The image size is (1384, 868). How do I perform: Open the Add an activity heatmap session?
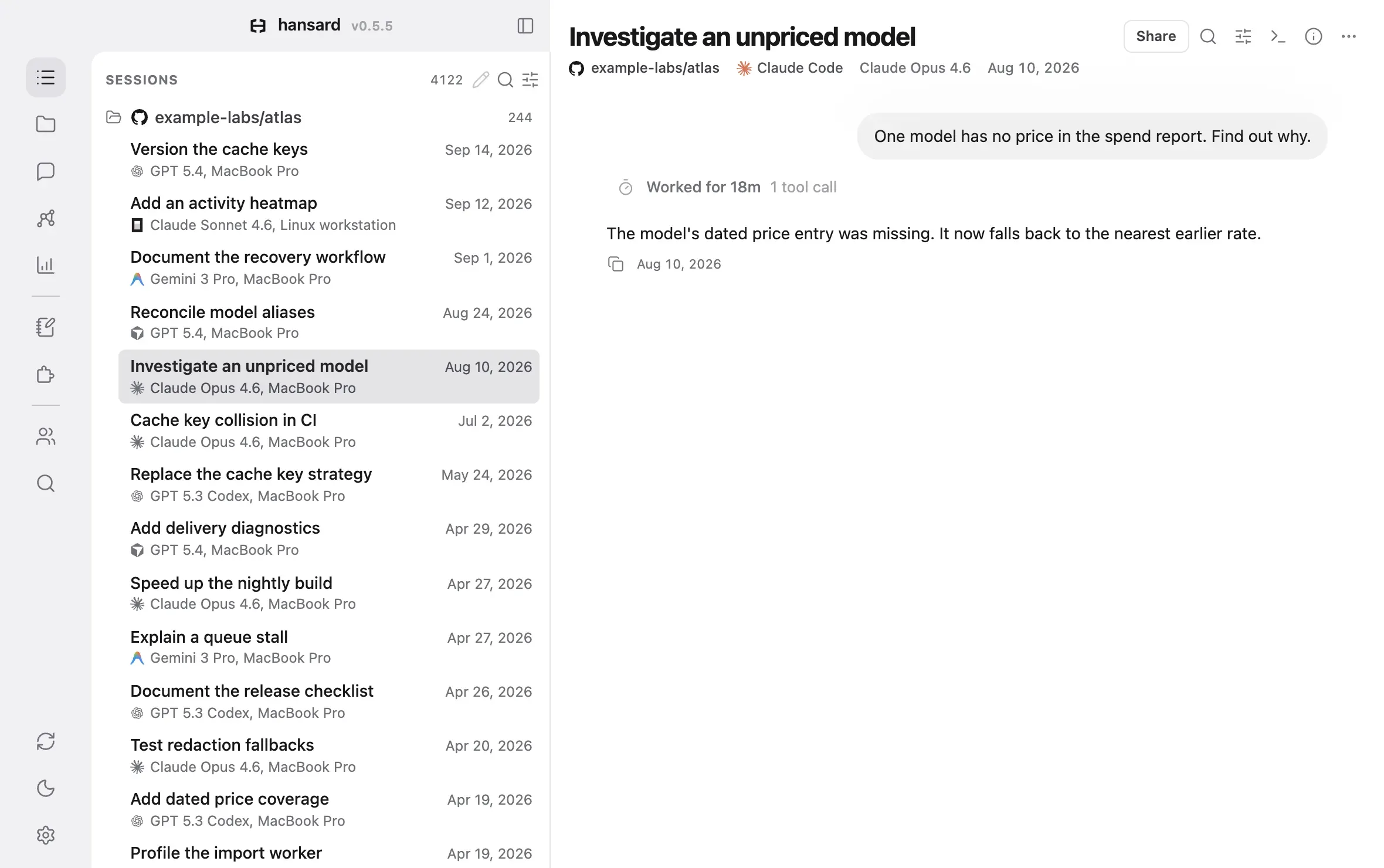click(329, 213)
